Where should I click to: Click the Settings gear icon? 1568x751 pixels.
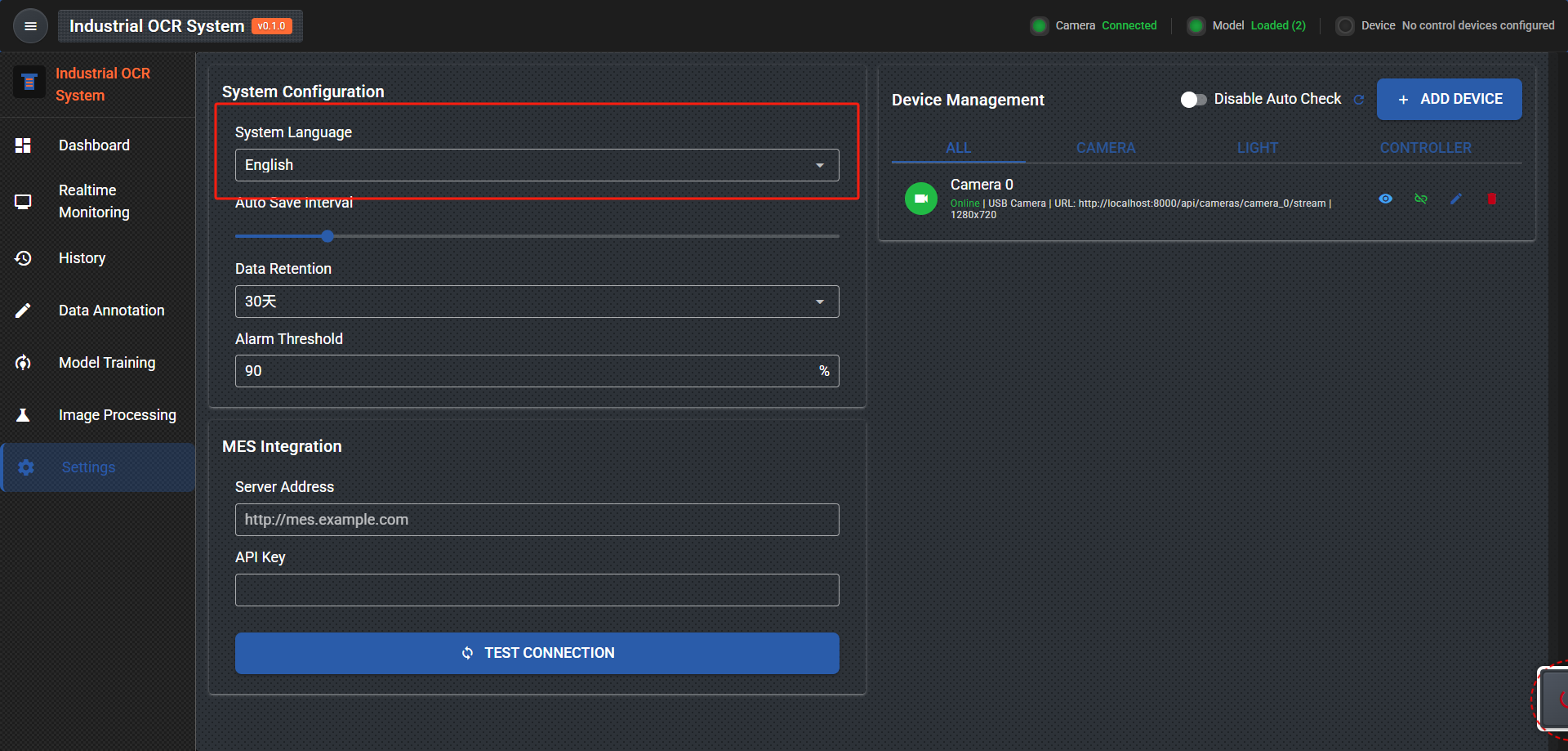(x=26, y=467)
